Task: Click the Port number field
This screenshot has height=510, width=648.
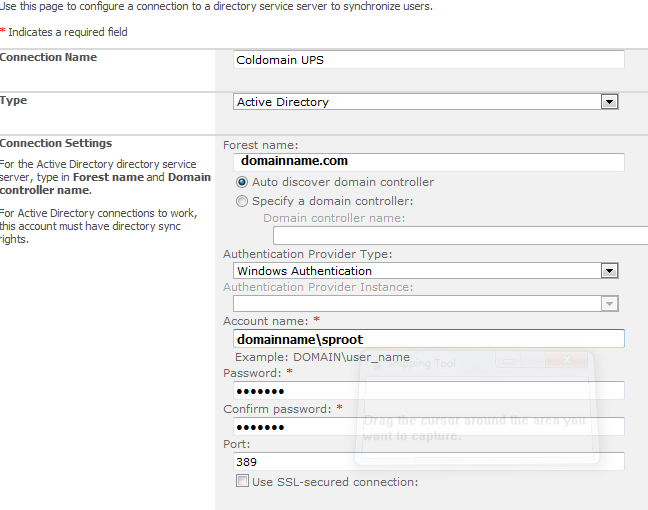Action: point(429,462)
